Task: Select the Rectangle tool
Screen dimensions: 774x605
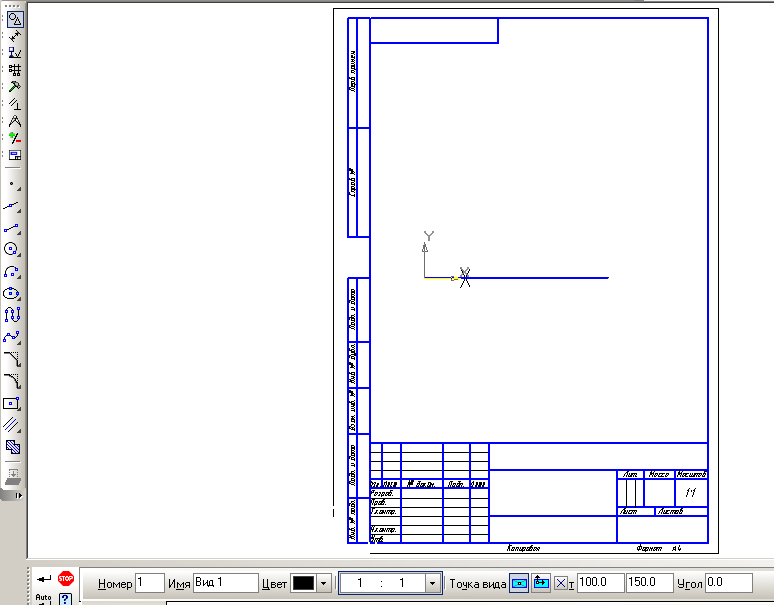Action: 12,403
